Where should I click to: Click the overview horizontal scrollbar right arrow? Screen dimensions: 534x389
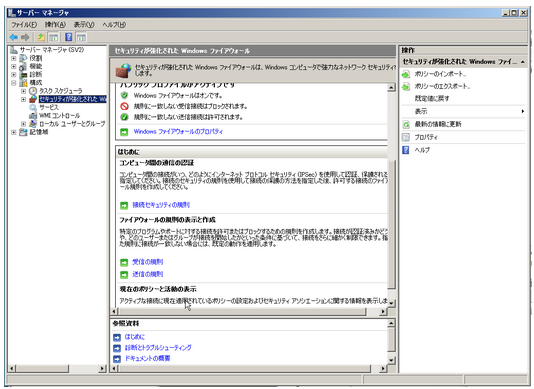point(383,311)
